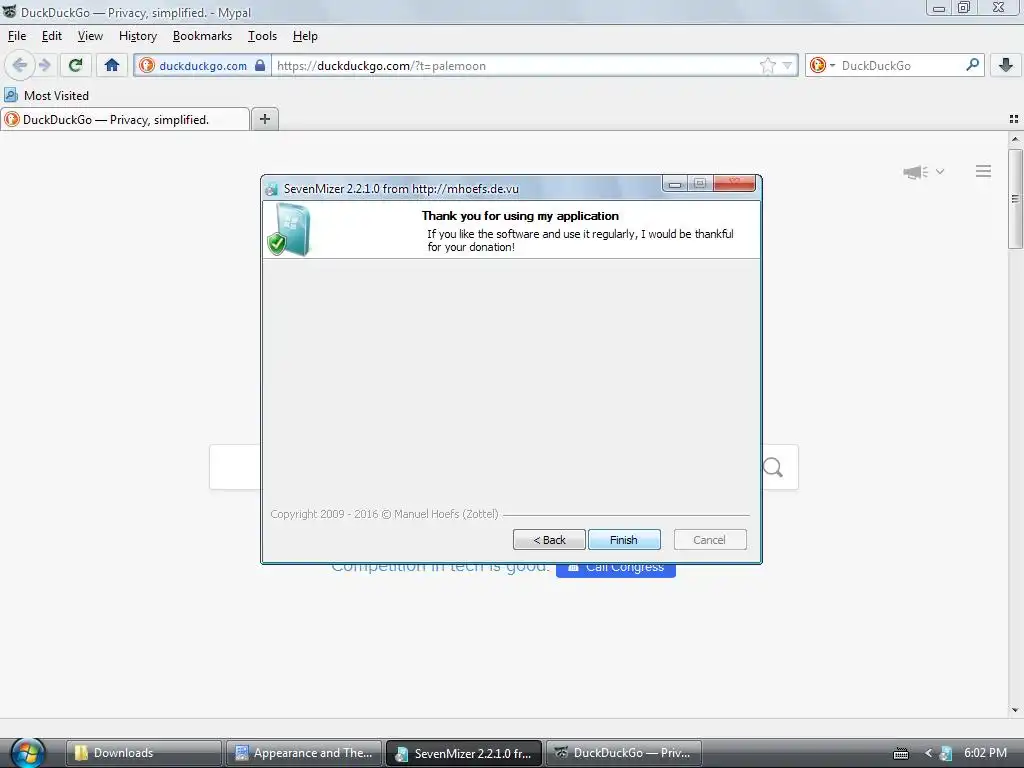
Task: Switch to the Downloads taskbar window
Action: pyautogui.click(x=144, y=753)
